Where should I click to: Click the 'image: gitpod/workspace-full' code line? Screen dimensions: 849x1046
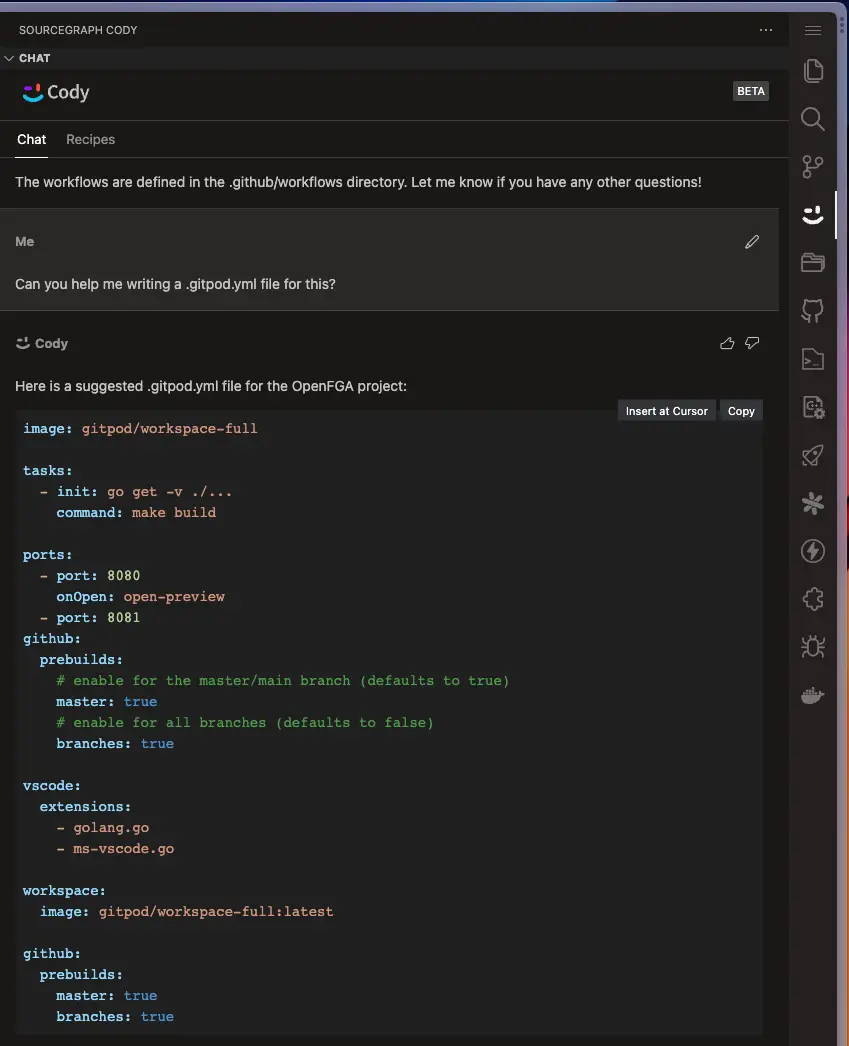point(140,428)
